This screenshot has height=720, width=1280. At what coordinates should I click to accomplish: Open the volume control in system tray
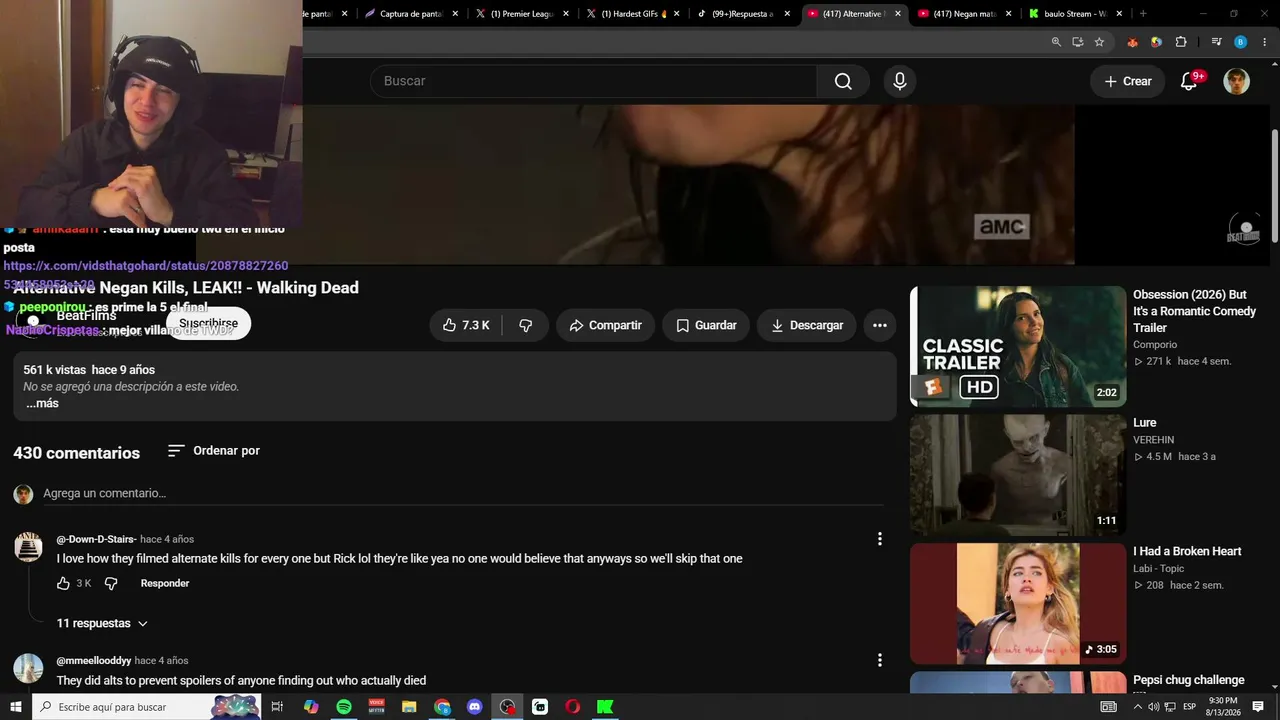coord(1153,707)
